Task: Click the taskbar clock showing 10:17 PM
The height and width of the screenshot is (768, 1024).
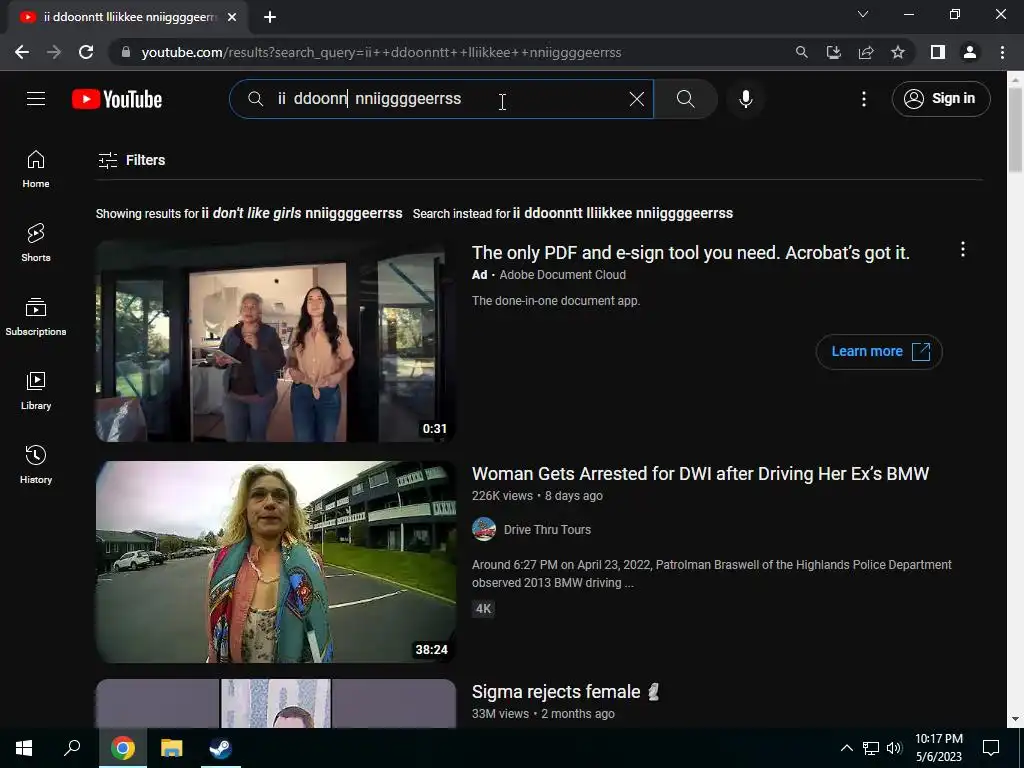Action: click(x=938, y=748)
